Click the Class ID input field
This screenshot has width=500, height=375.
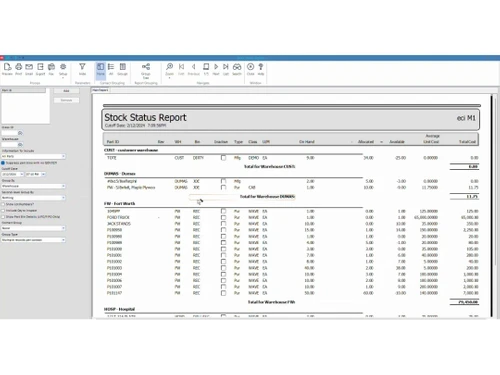click(x=9, y=133)
